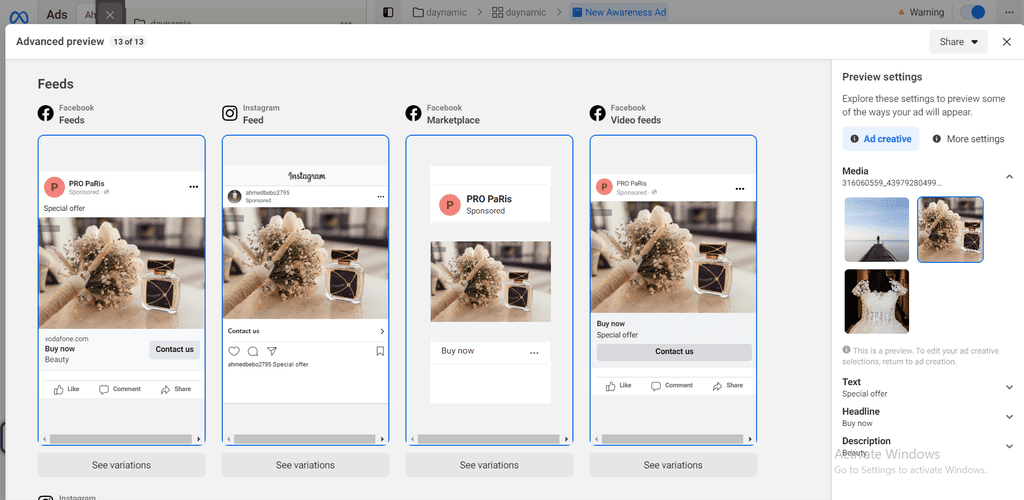Toggle the blue switch in background header

coord(972,12)
